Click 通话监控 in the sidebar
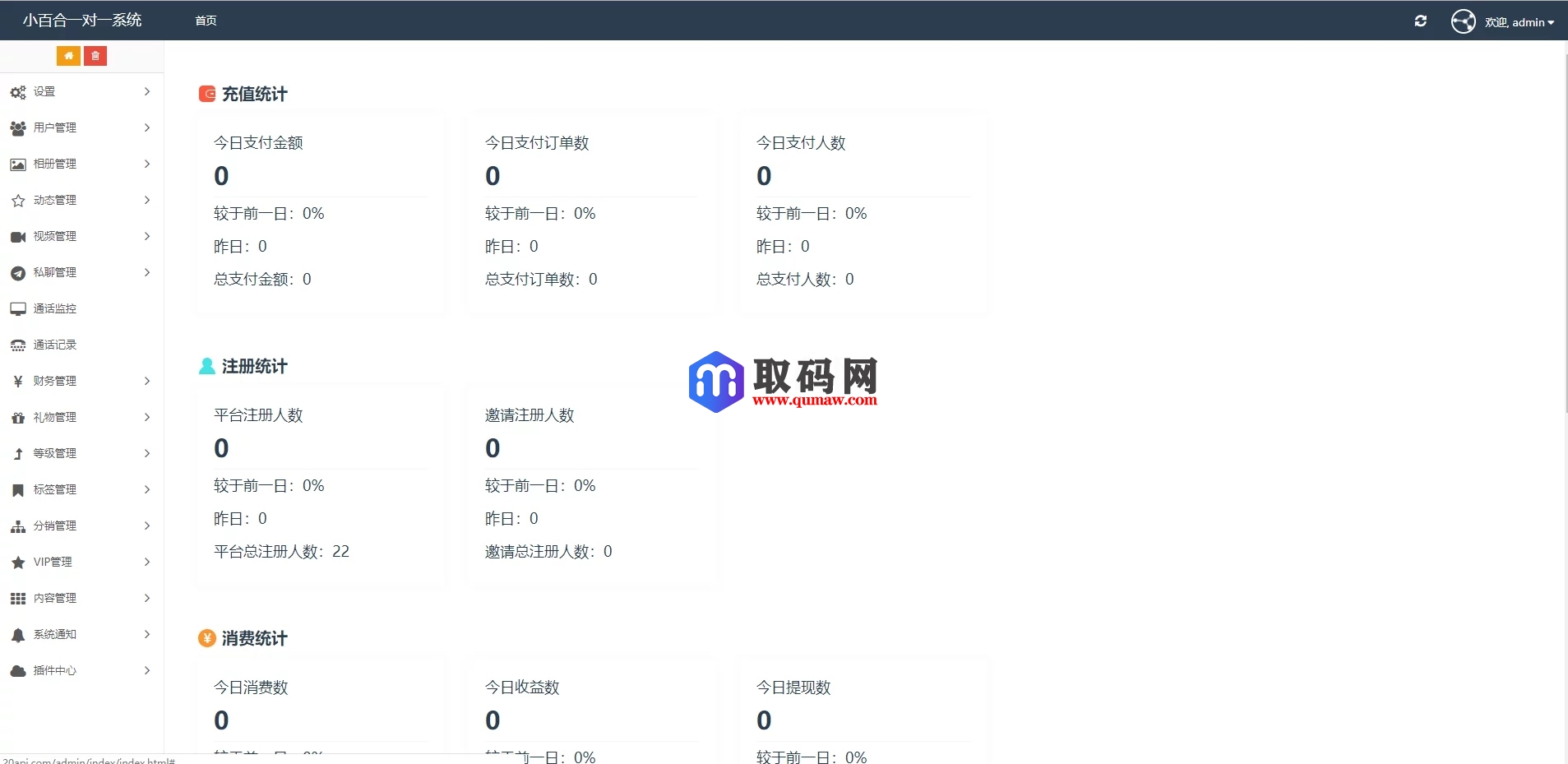The image size is (1568, 764). (x=54, y=308)
